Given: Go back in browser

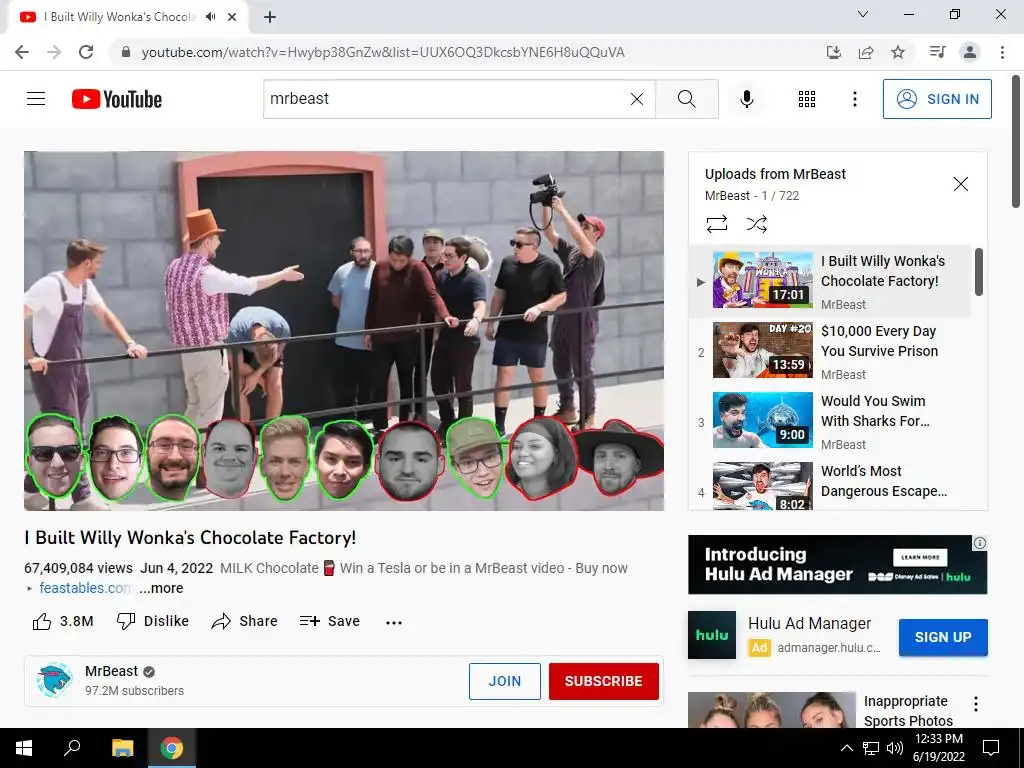Looking at the screenshot, I should pos(22,52).
